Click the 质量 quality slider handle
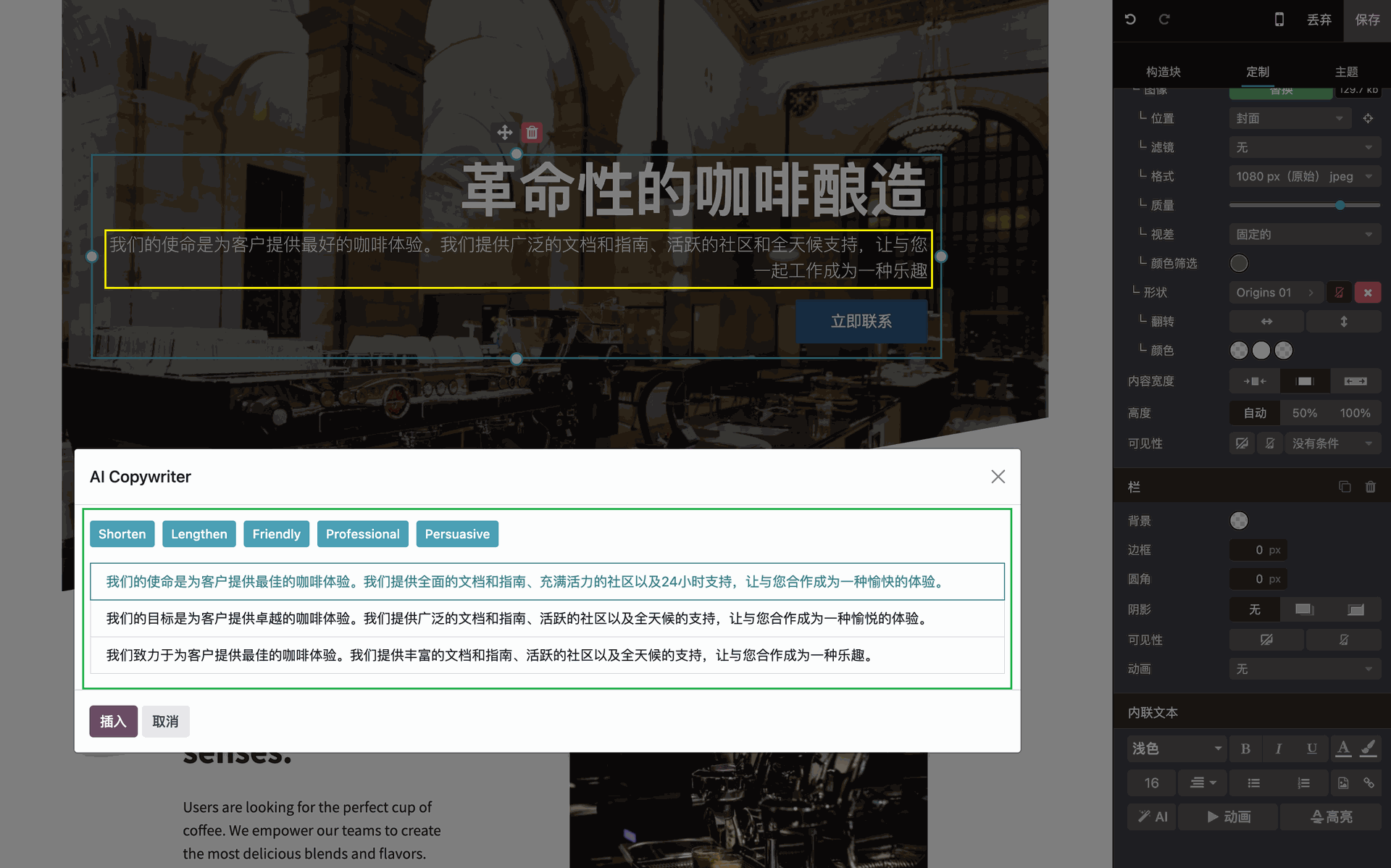This screenshot has height=868, width=1391. tap(1340, 205)
